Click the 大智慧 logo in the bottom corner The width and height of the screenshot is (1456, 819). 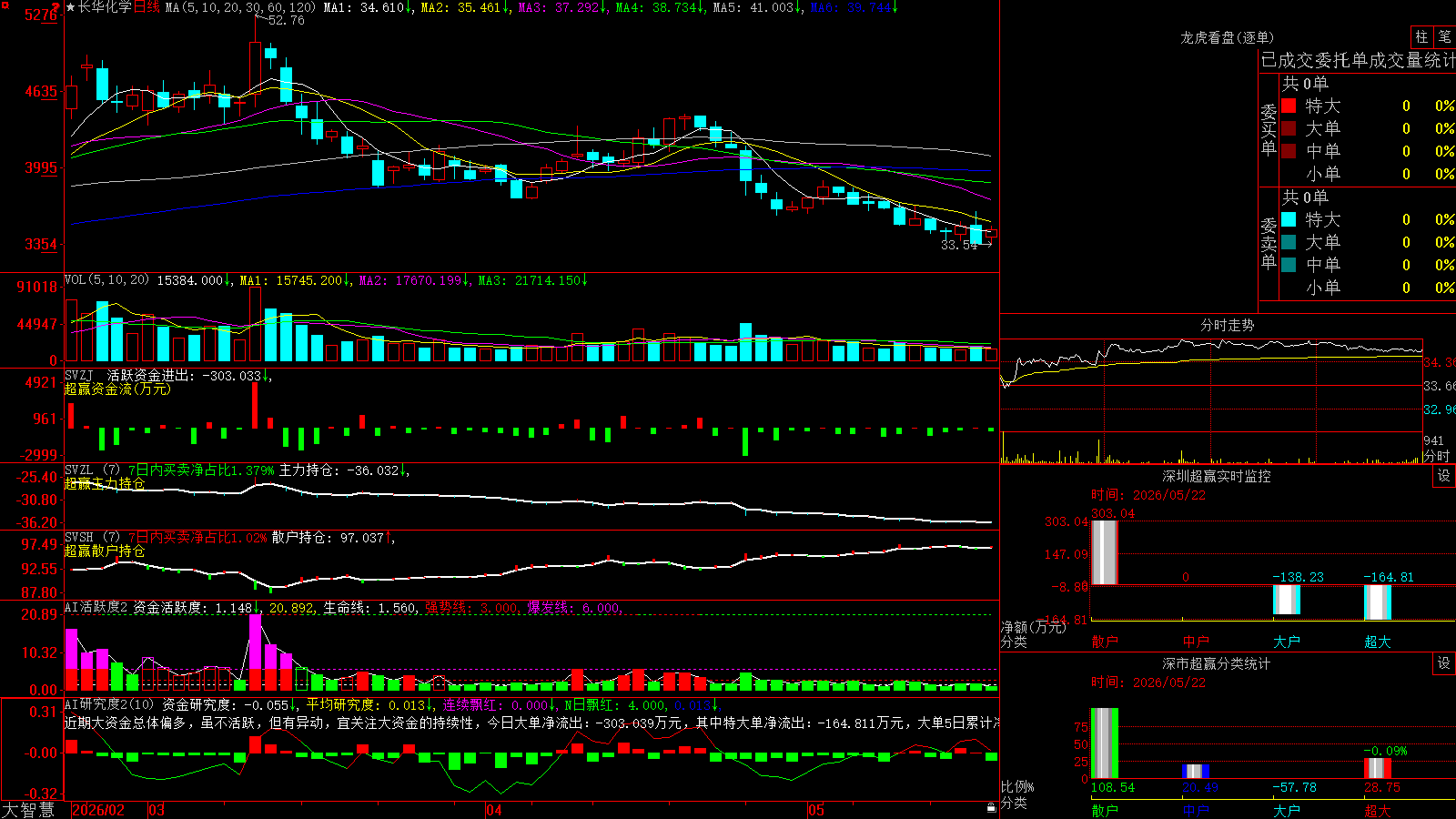click(x=28, y=810)
